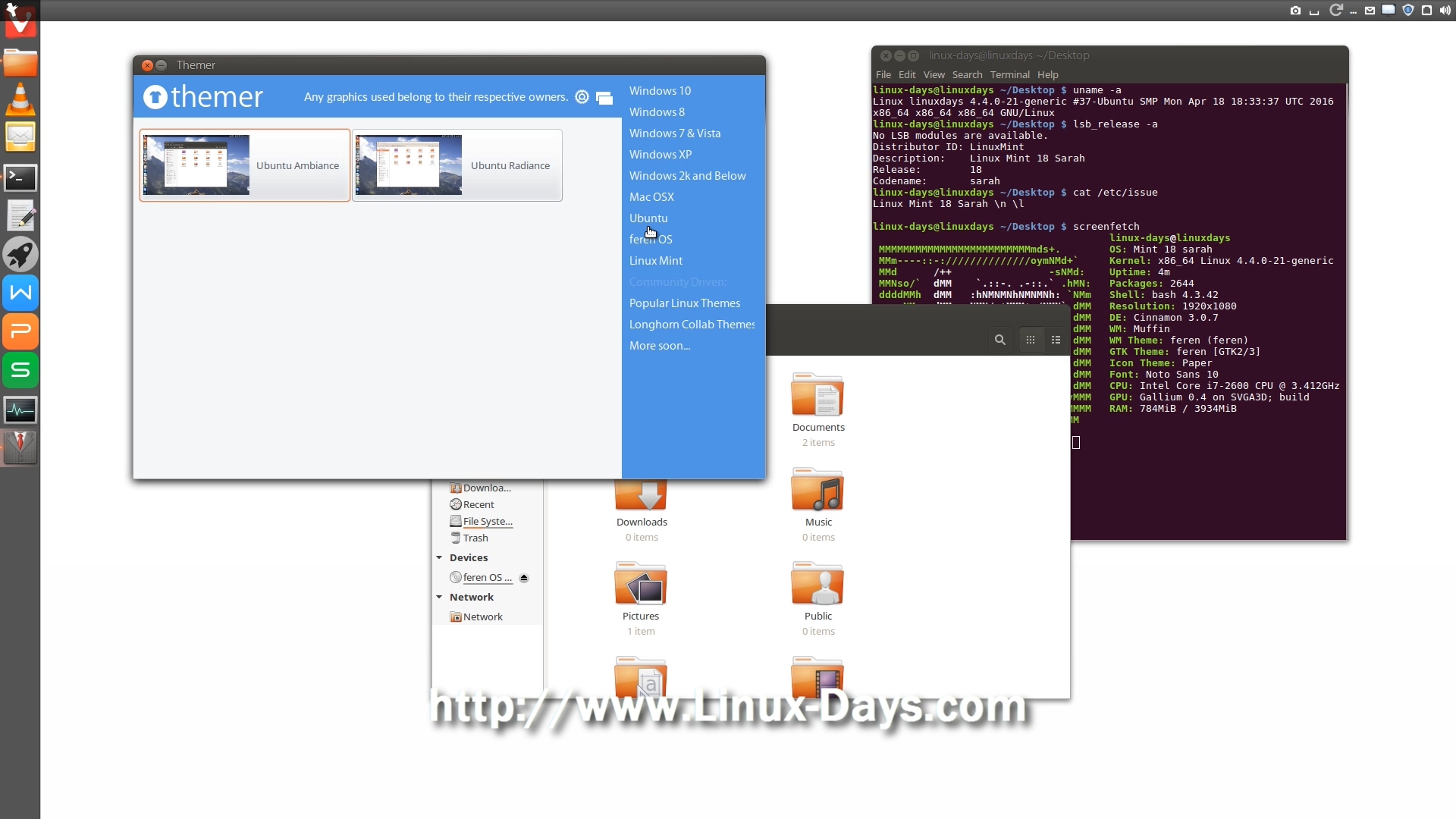Switch file manager to icon grid view
The image size is (1456, 819).
click(1030, 340)
